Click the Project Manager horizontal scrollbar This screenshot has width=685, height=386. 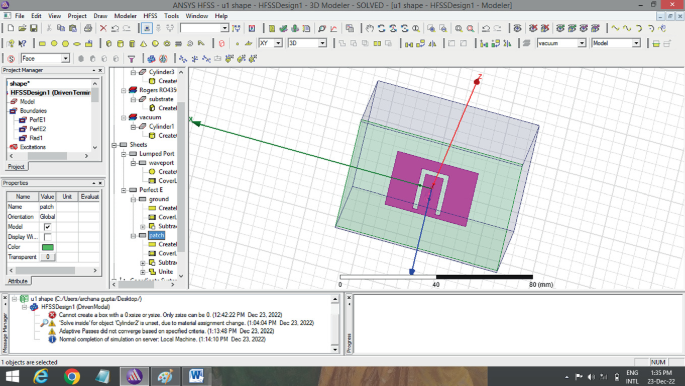tap(49, 156)
